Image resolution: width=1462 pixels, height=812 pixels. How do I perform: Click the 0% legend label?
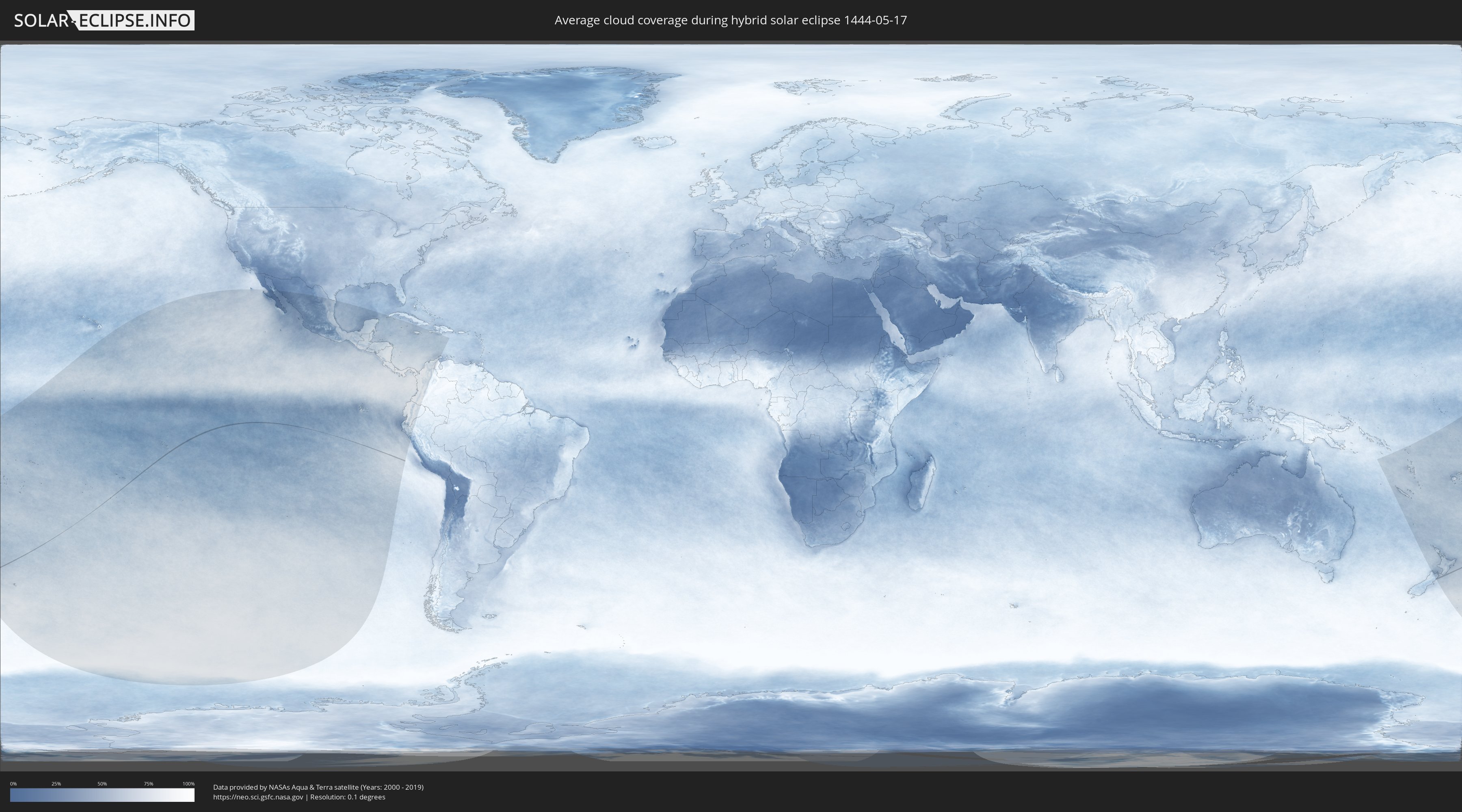click(14, 784)
